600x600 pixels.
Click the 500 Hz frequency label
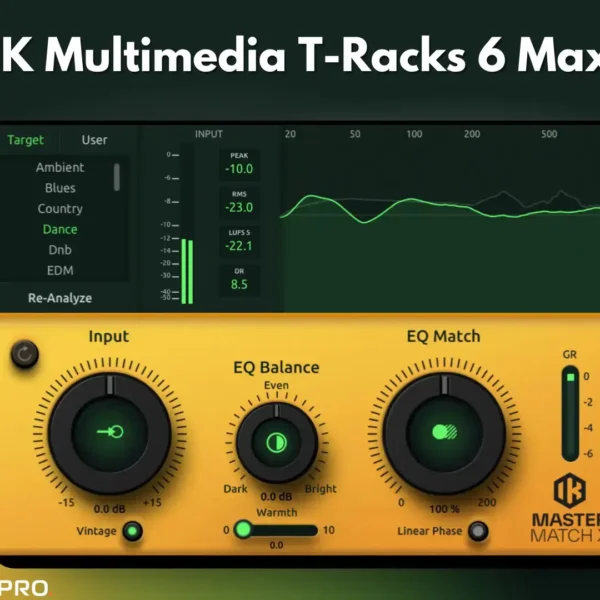[x=549, y=134]
